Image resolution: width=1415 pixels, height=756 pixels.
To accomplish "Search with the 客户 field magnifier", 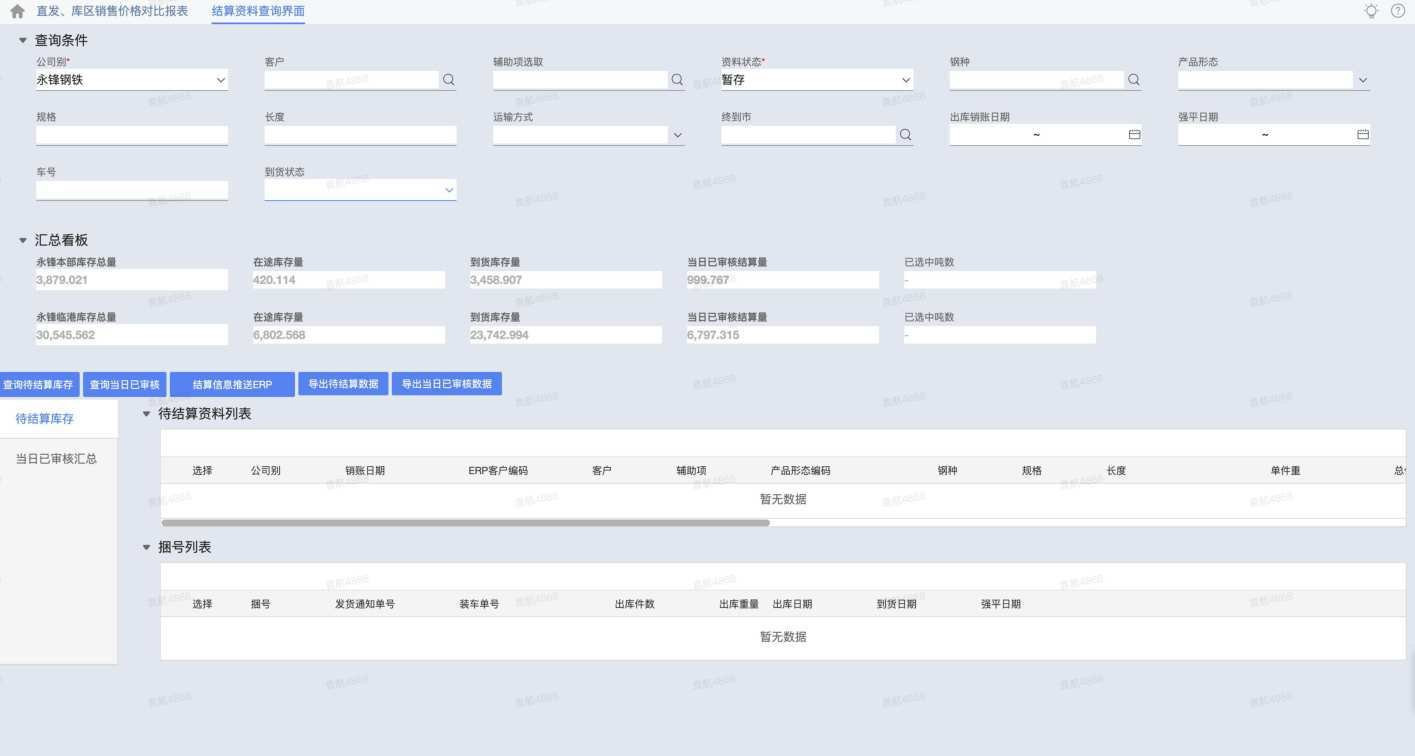I will (x=448, y=80).
